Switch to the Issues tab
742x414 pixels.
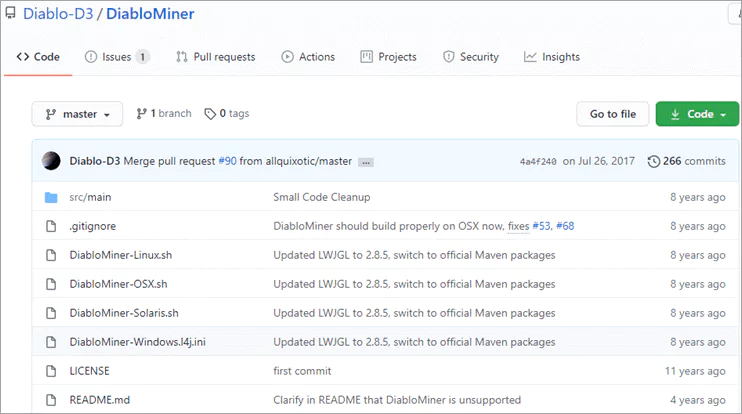pyautogui.click(x=117, y=57)
